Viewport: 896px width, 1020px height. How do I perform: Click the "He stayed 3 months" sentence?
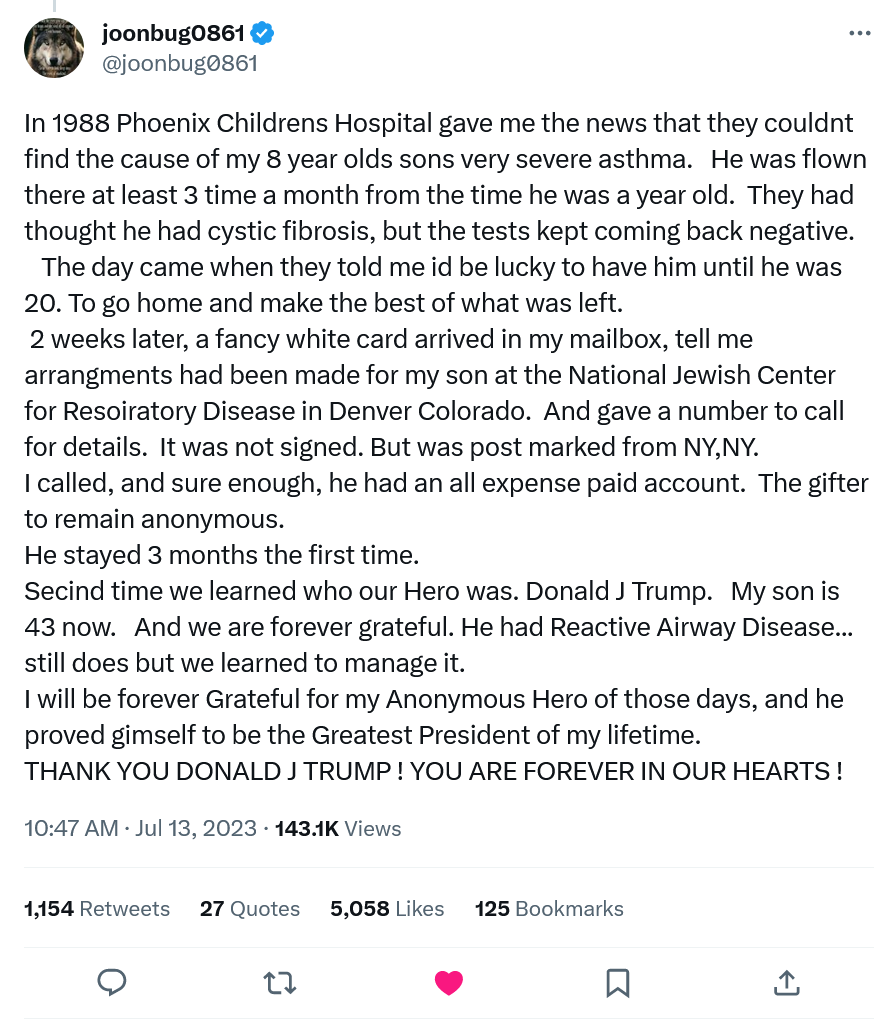[x=221, y=555]
